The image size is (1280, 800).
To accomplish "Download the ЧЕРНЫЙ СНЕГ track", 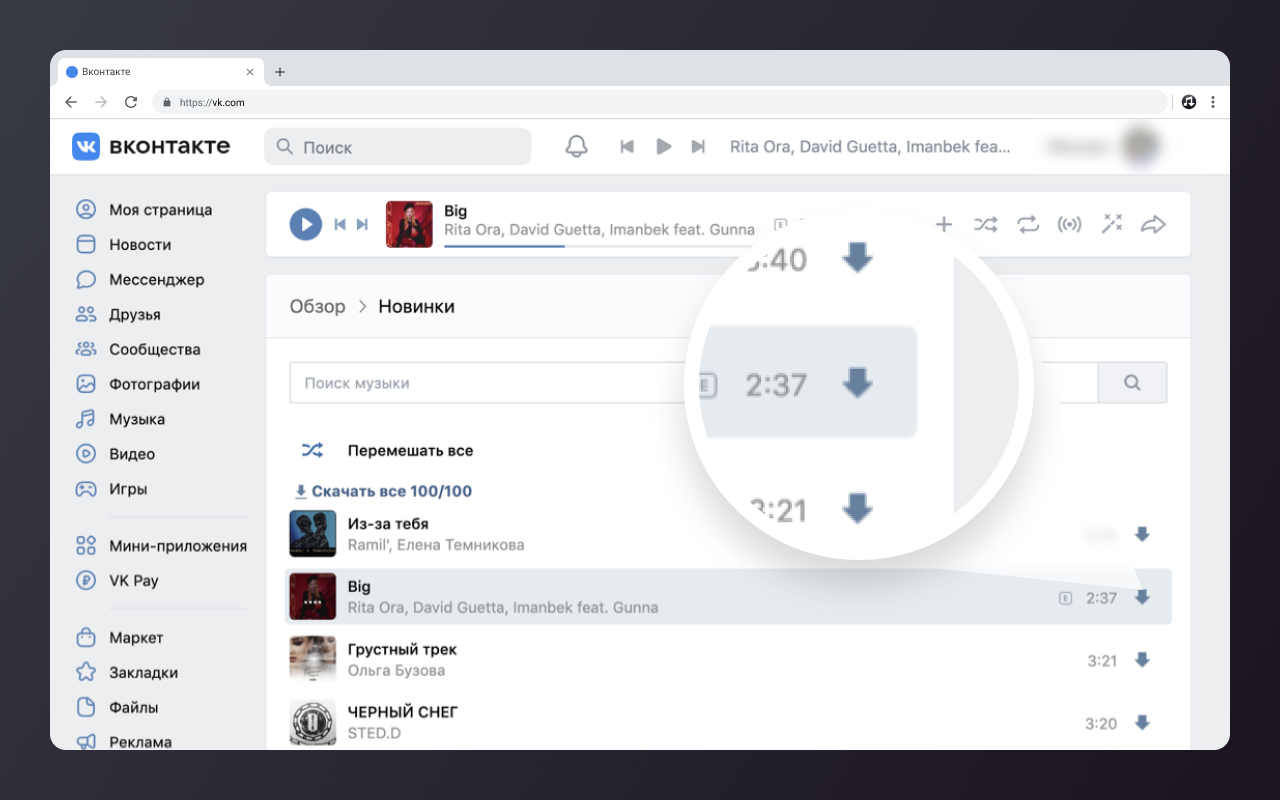I will coord(1142,723).
